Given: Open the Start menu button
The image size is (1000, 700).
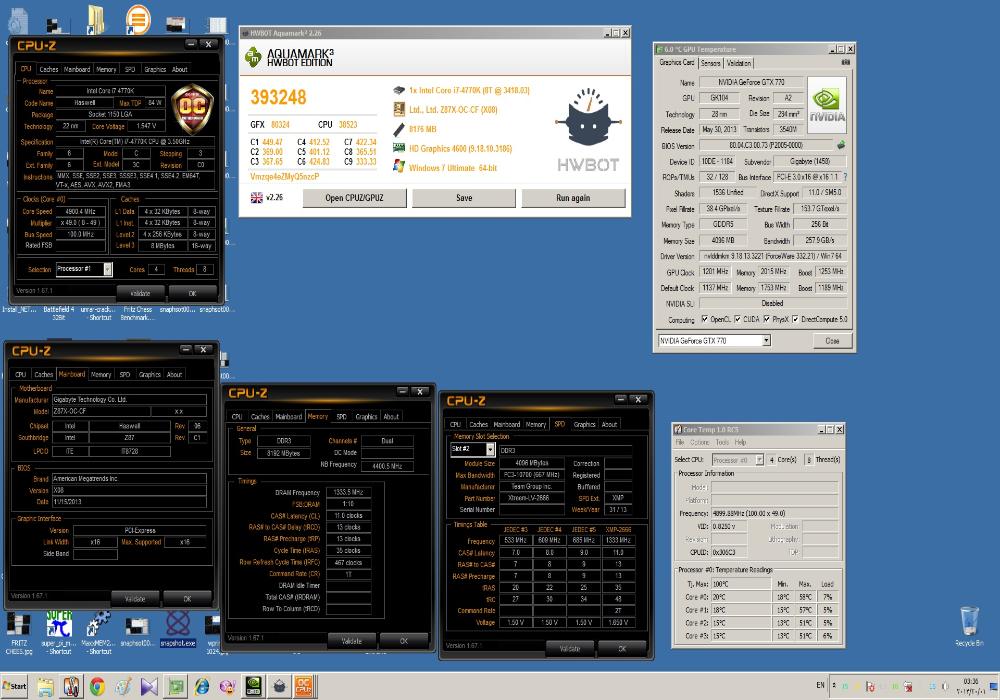Looking at the screenshot, I should tap(14, 687).
